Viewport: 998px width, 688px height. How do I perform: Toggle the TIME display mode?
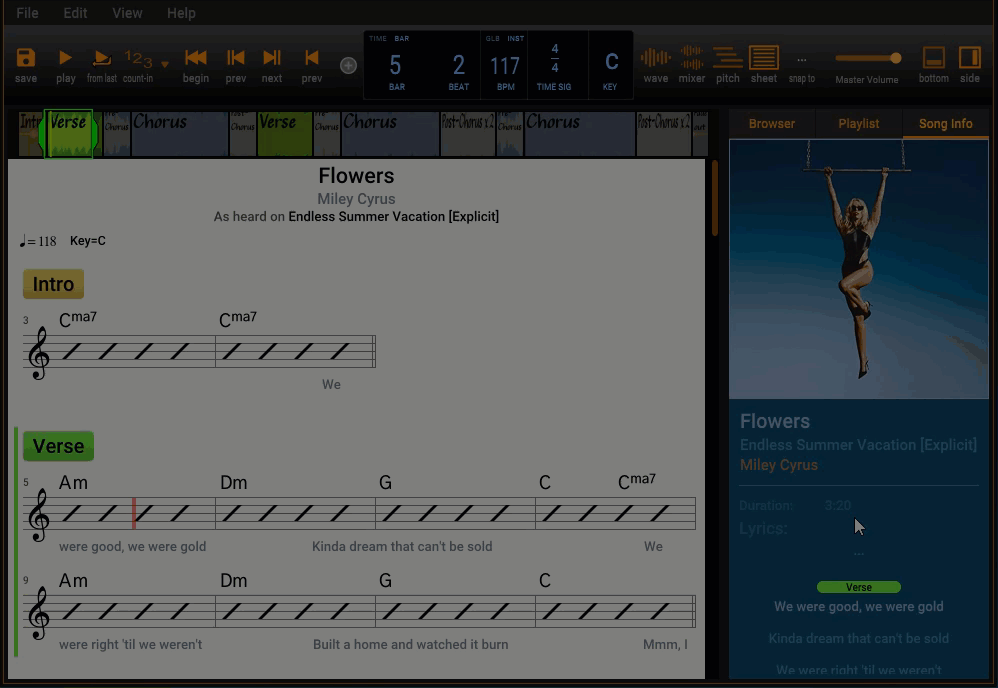pos(378,38)
